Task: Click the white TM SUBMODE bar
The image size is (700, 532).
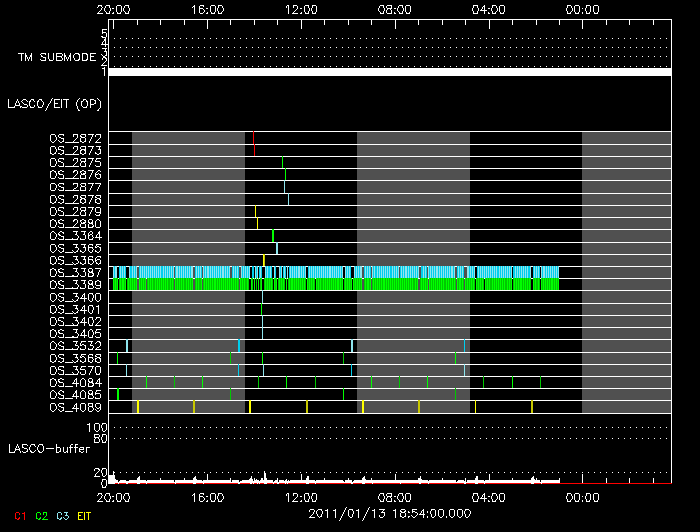Action: [x=389, y=72]
